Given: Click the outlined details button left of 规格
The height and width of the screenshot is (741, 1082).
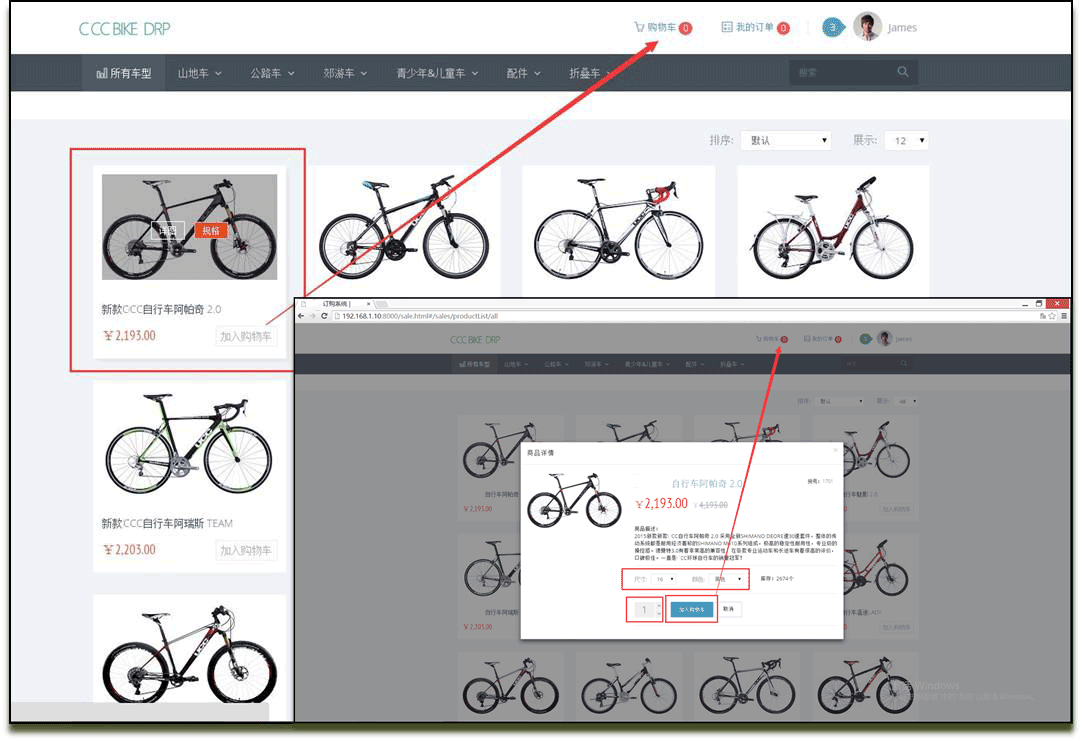Looking at the screenshot, I should tap(168, 230).
